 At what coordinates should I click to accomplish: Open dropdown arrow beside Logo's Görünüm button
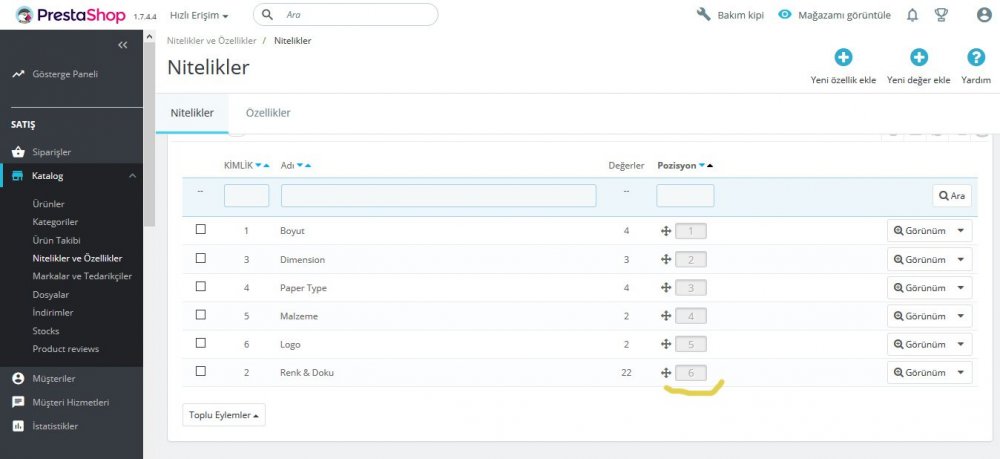click(961, 344)
